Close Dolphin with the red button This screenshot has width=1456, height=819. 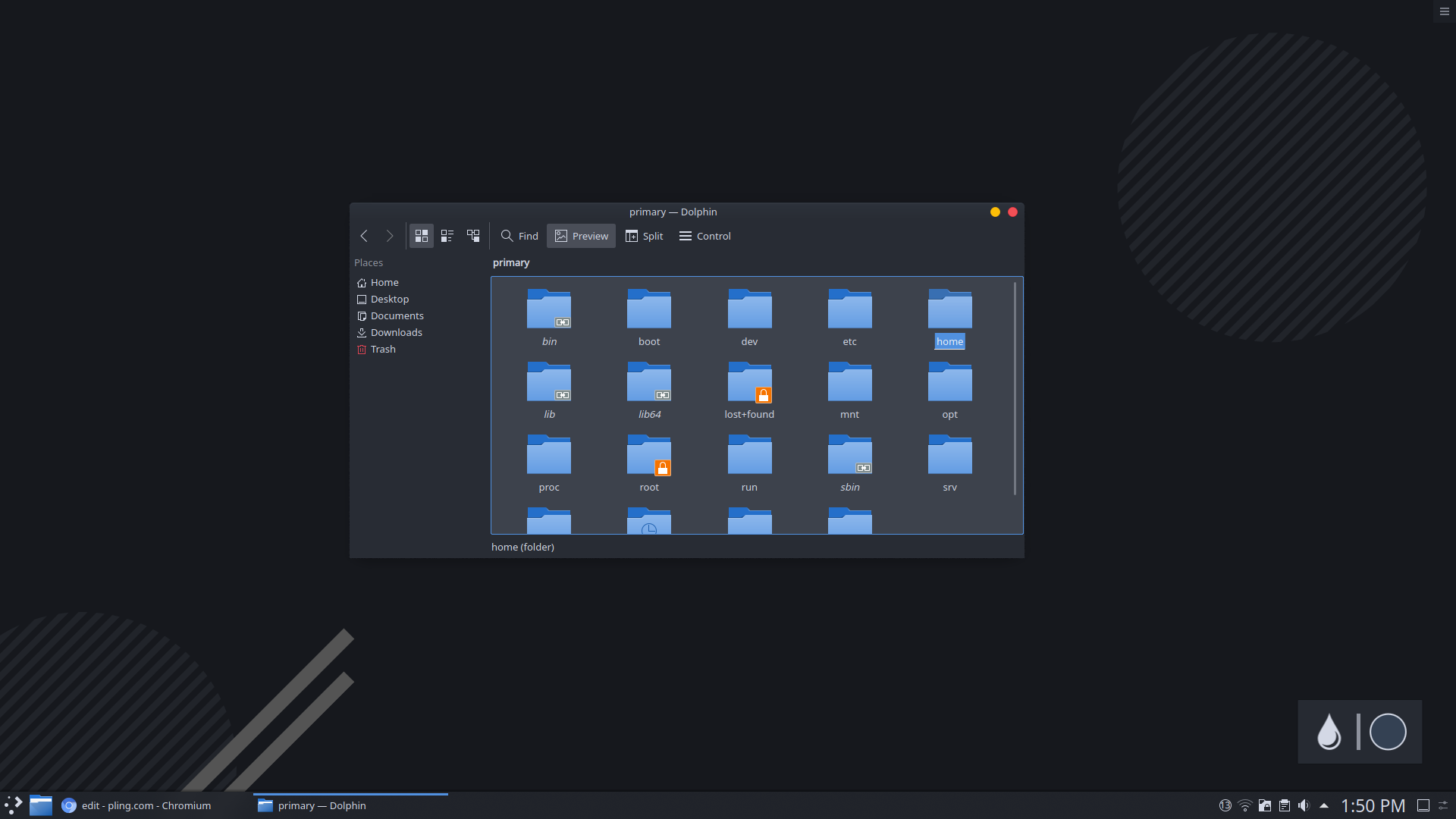[1012, 212]
